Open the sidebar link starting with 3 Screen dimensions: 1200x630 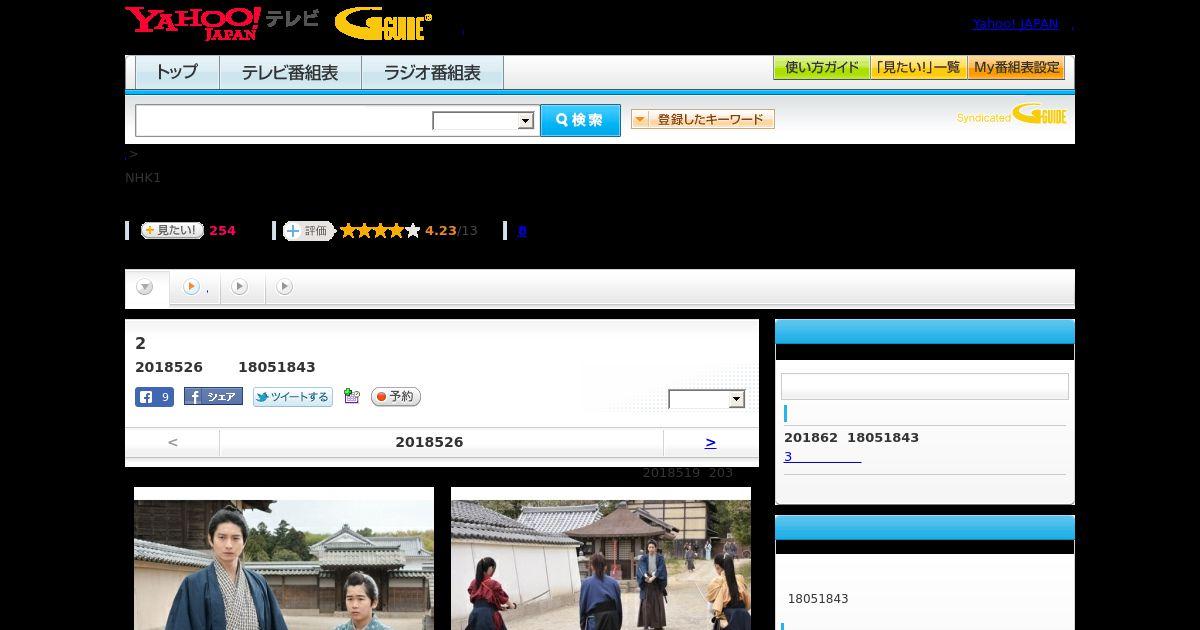point(822,457)
